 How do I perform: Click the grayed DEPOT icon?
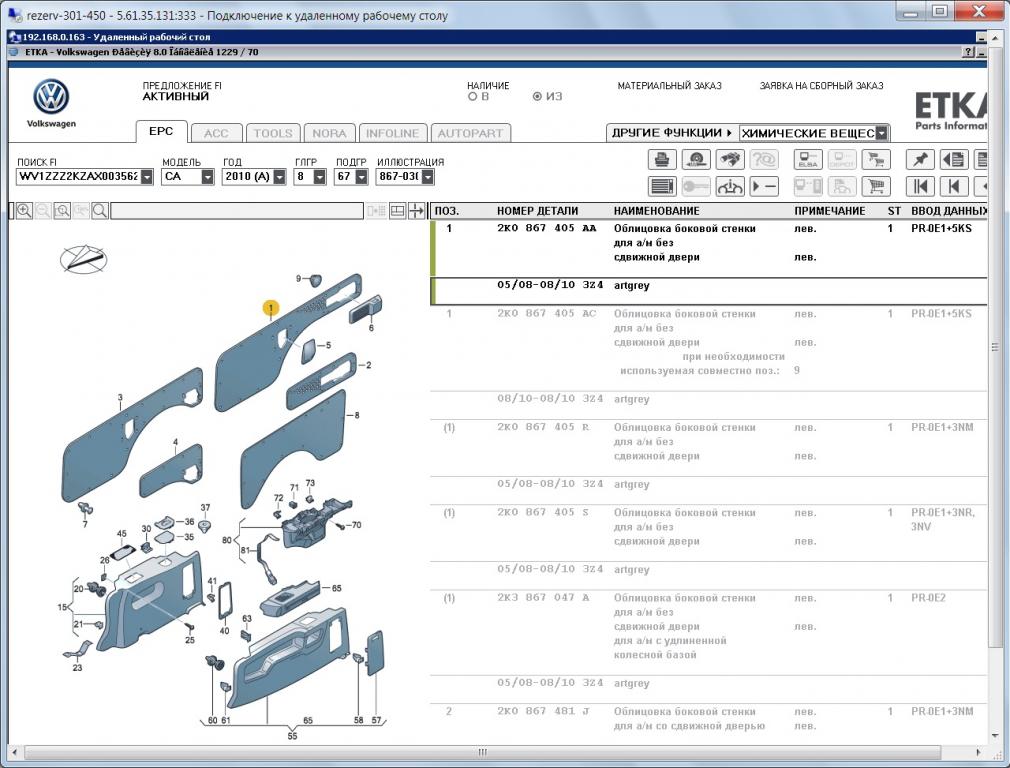[842, 159]
